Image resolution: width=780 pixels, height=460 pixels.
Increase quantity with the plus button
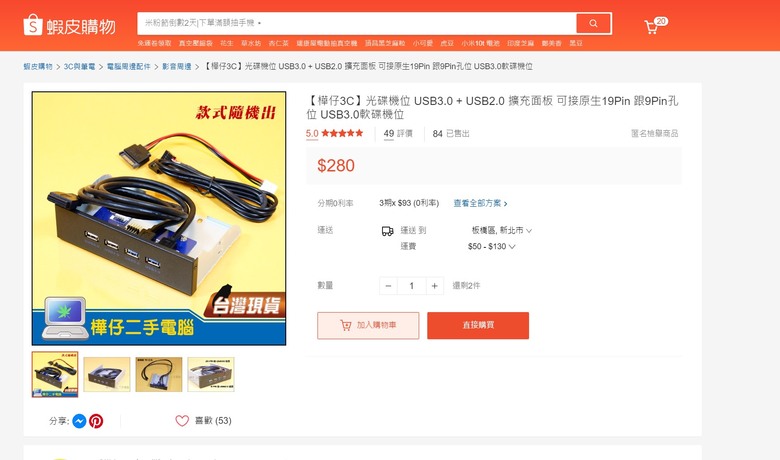coord(434,286)
